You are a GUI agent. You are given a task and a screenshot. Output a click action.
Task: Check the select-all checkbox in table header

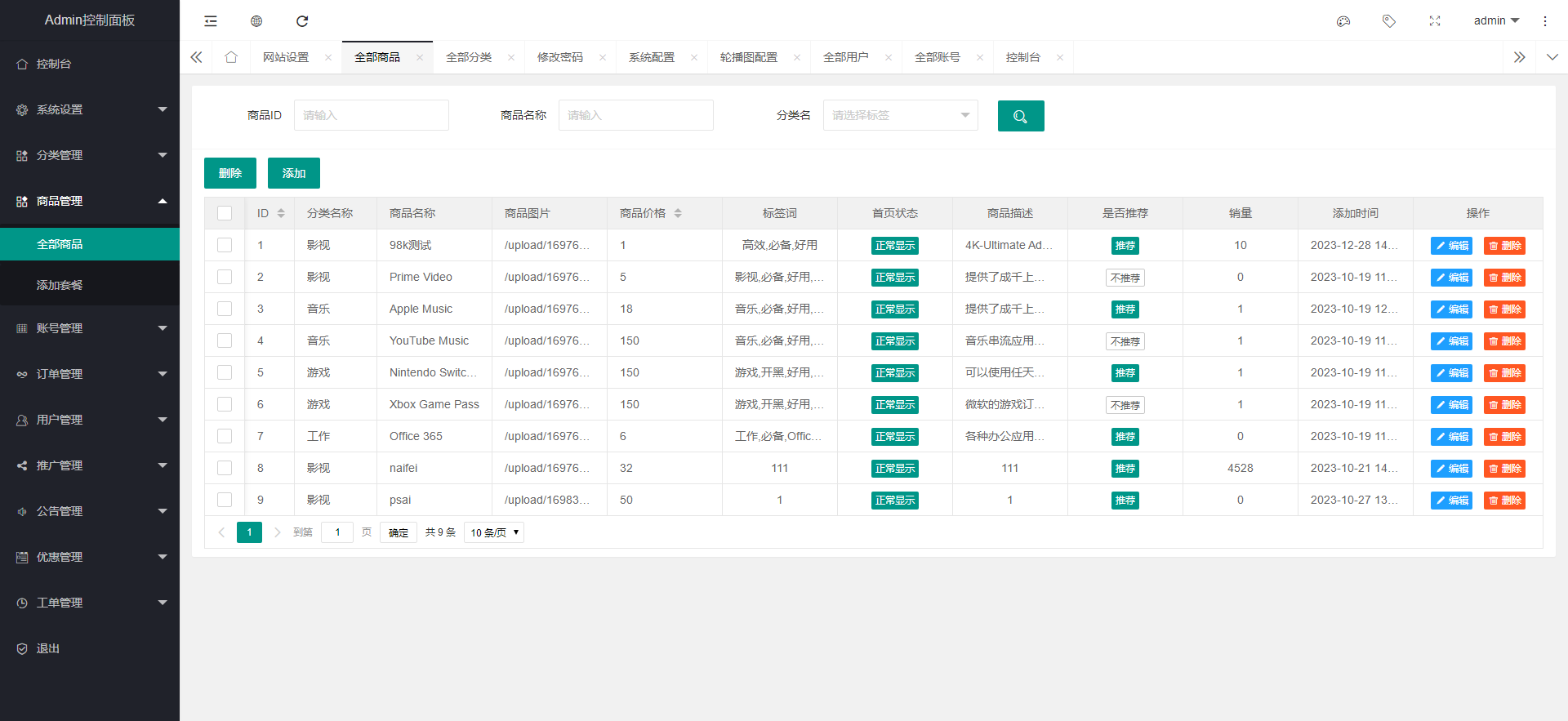pyautogui.click(x=225, y=213)
